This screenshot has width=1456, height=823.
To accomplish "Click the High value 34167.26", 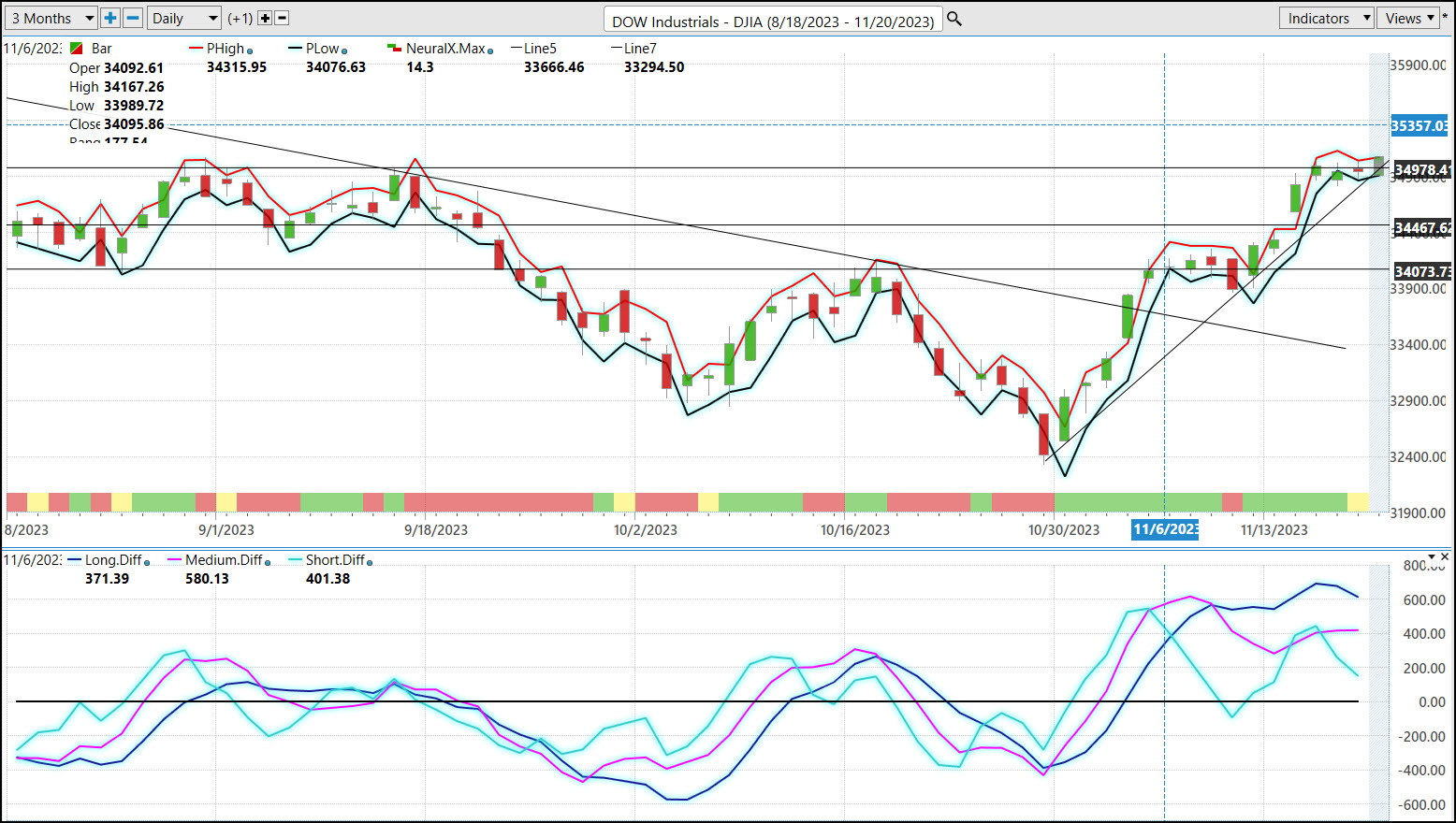I will point(134,87).
